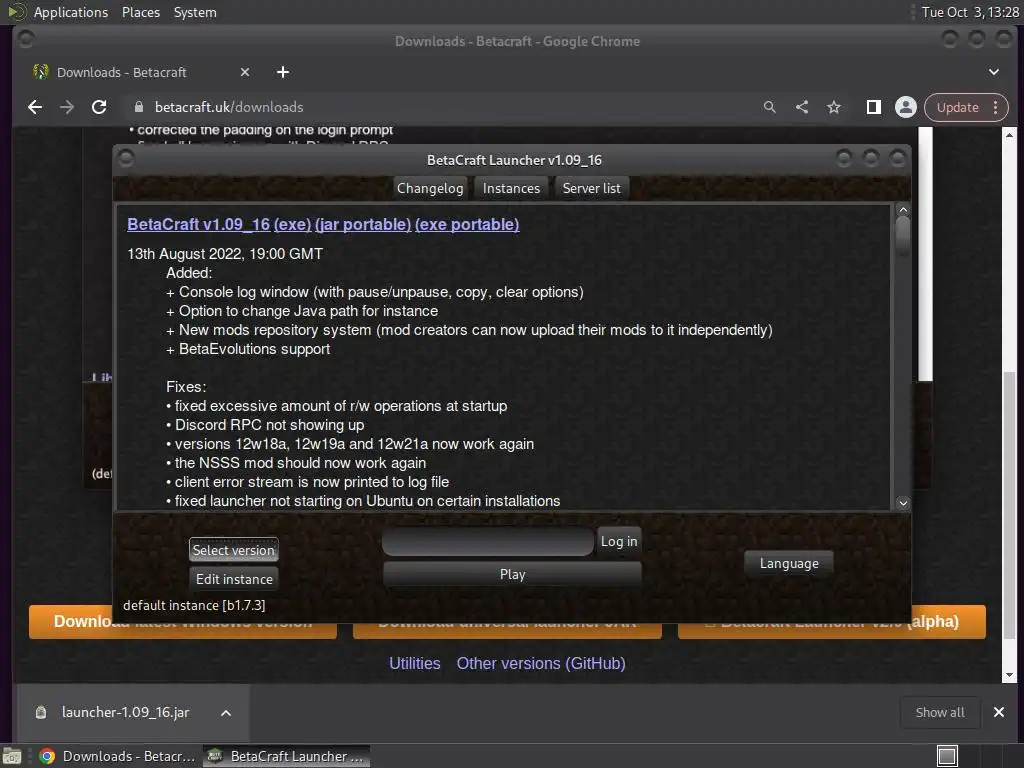
Task: Click the changelog scrollbar up arrow
Action: pos(903,210)
